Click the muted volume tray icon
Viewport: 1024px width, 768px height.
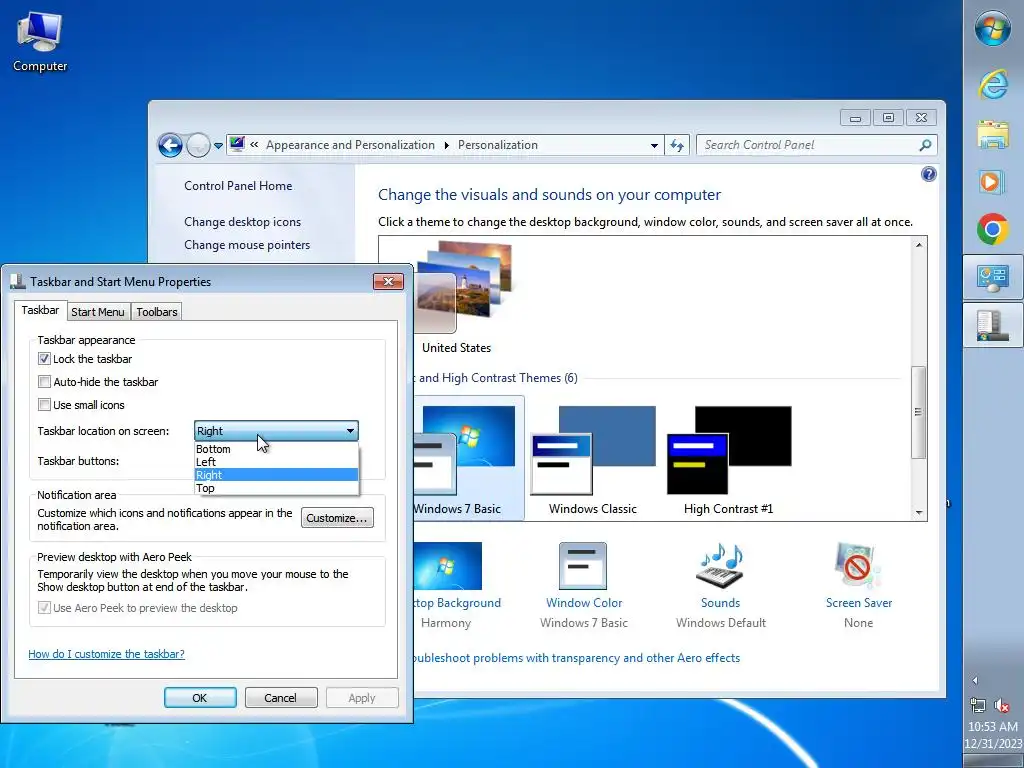click(x=1002, y=705)
